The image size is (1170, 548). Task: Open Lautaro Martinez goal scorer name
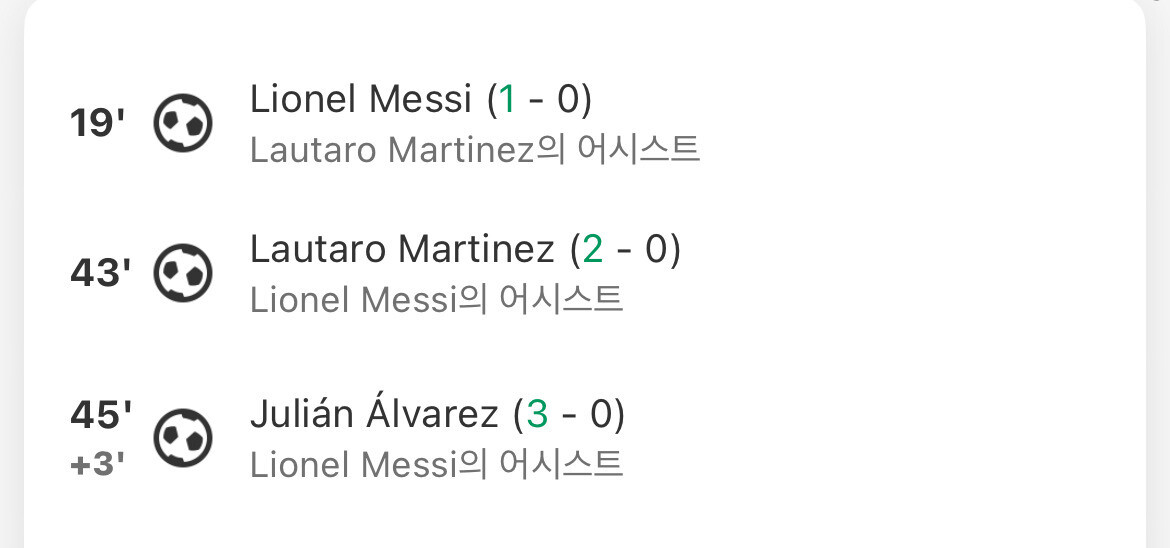[402, 249]
